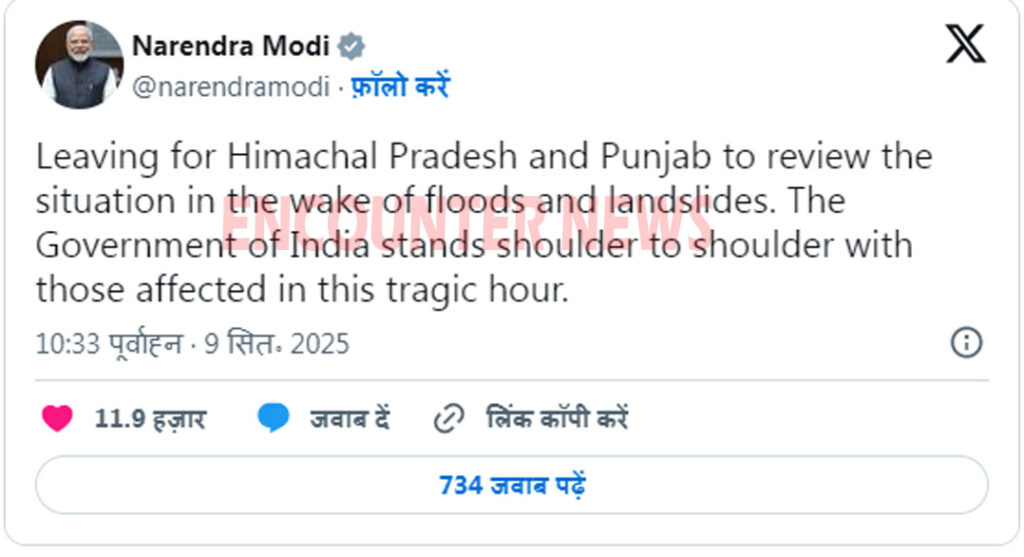This screenshot has width=1024, height=557.
Task: Click the 11.9 हज़ार likes count
Action: [x=150, y=418]
